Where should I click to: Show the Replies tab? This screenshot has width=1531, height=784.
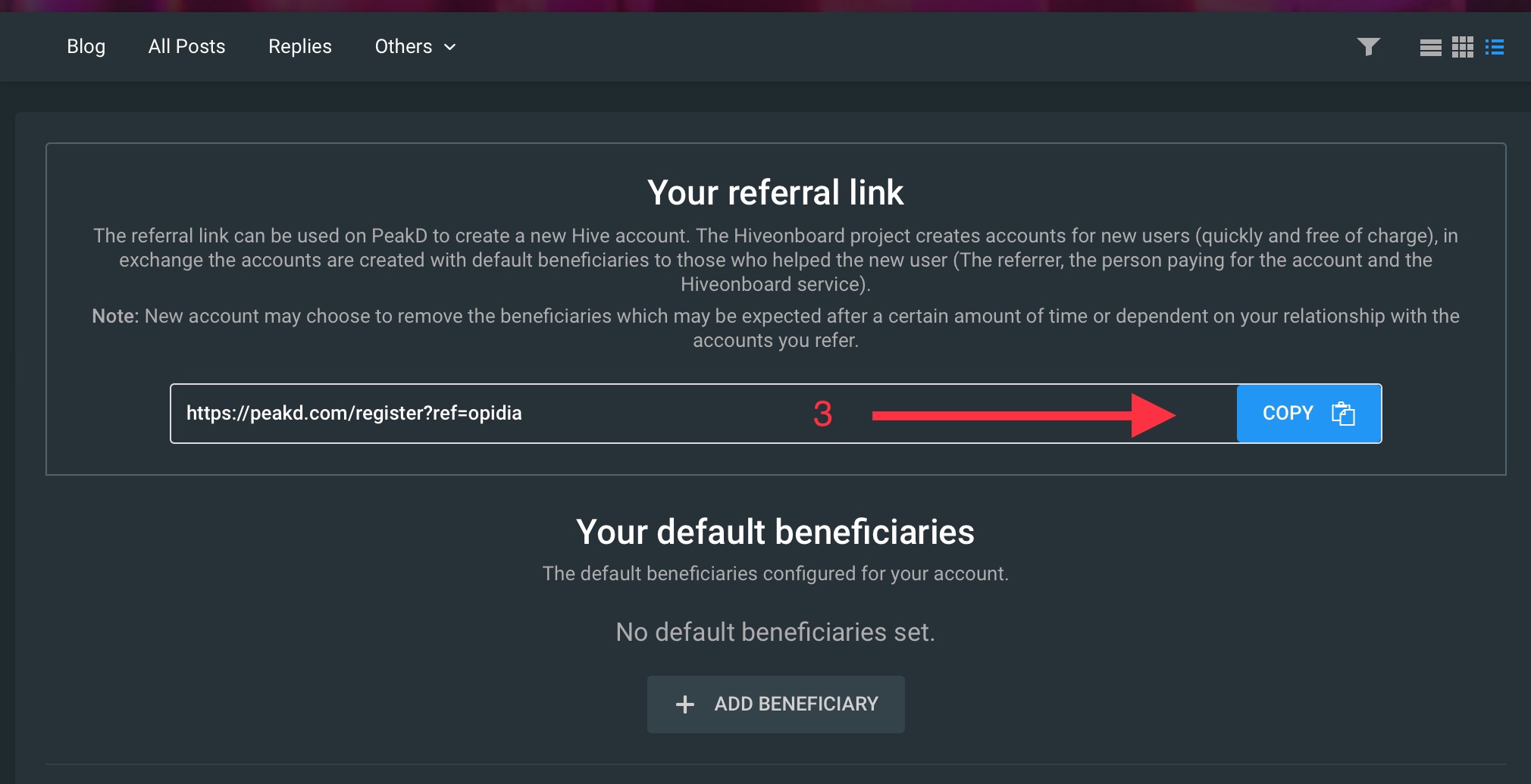[x=300, y=47]
